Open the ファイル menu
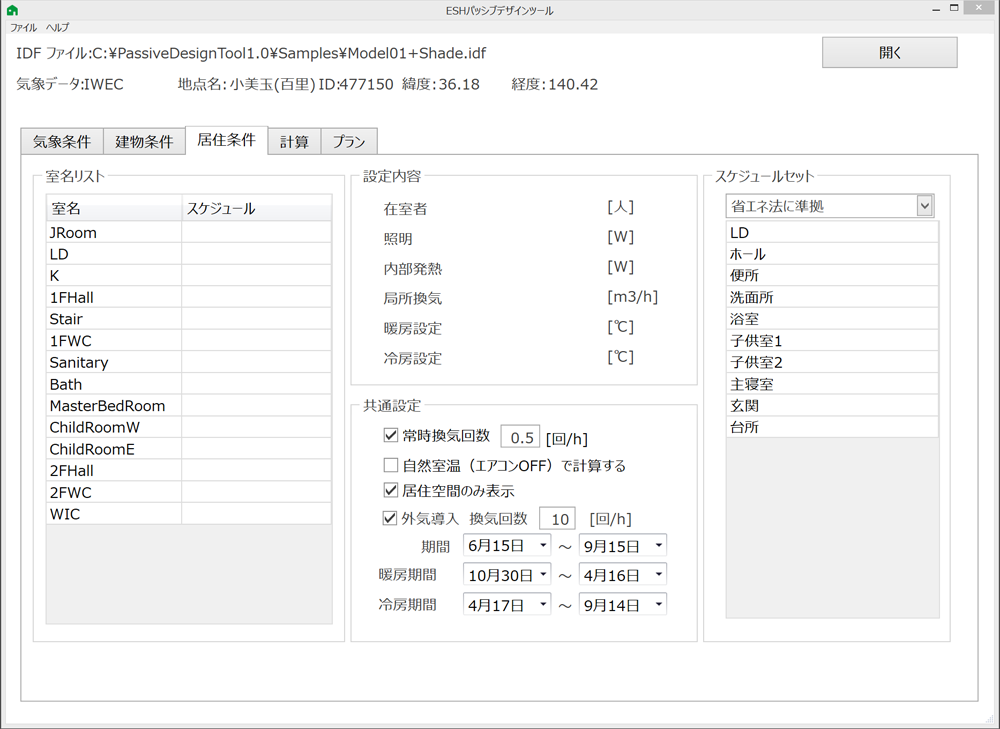The height and width of the screenshot is (729, 1000). tap(23, 28)
